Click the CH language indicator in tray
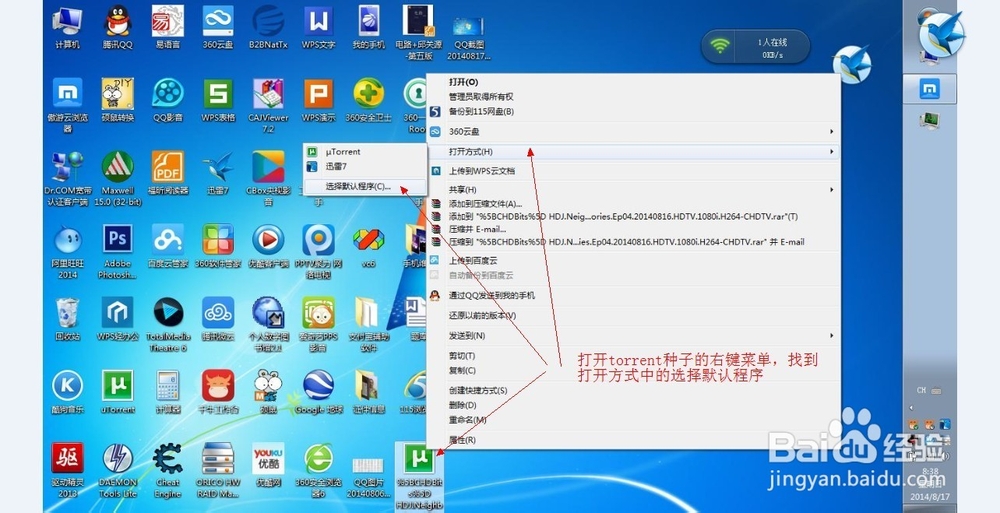 pos(922,390)
